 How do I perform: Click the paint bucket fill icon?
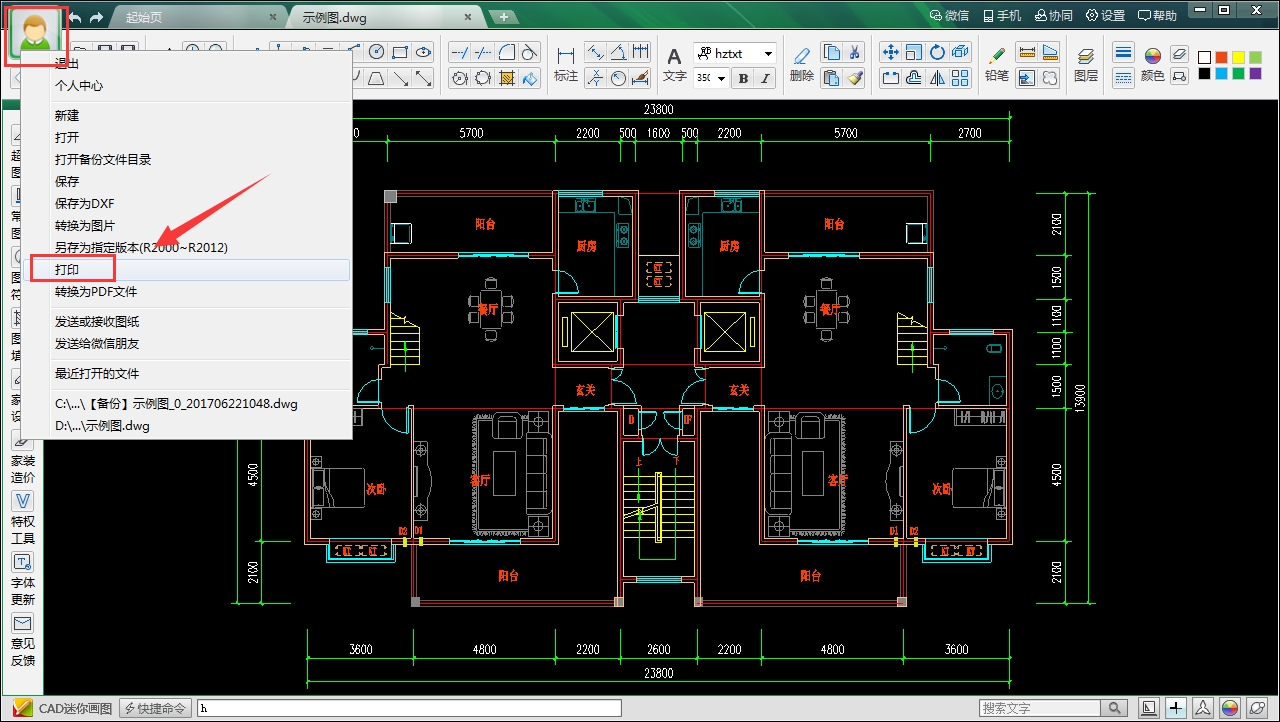tap(531, 78)
